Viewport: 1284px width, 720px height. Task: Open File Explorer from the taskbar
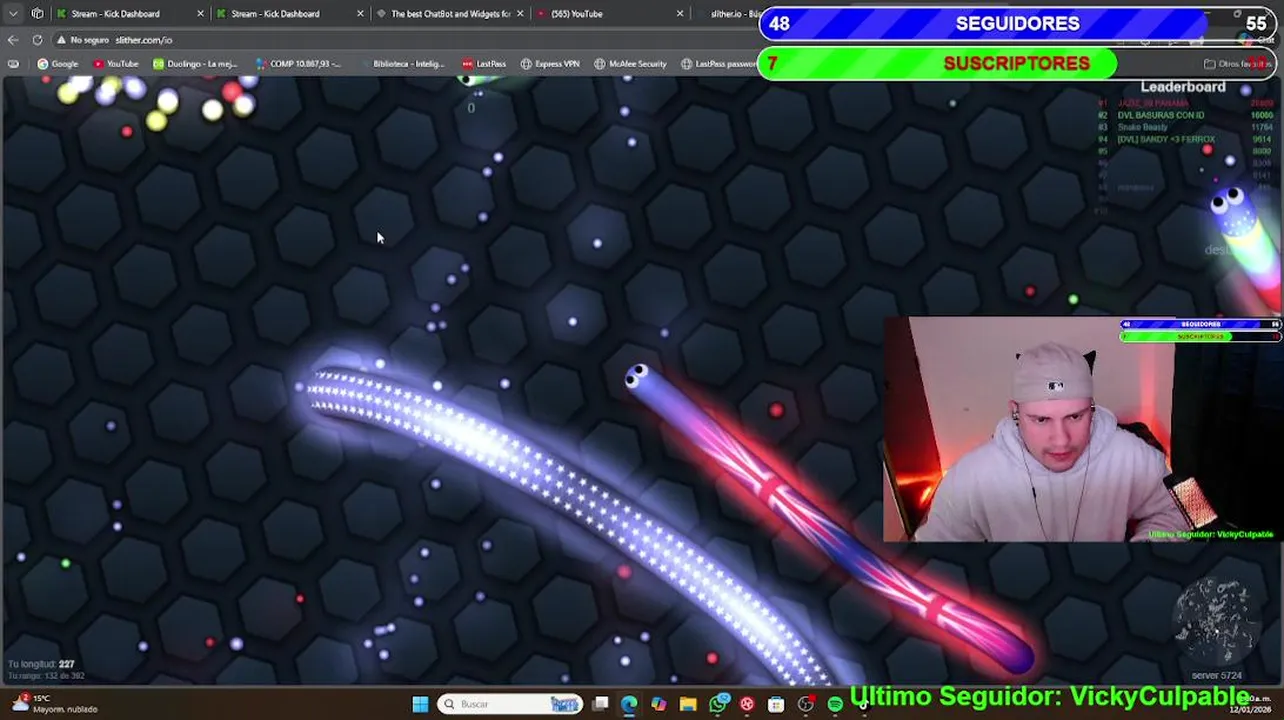(688, 704)
